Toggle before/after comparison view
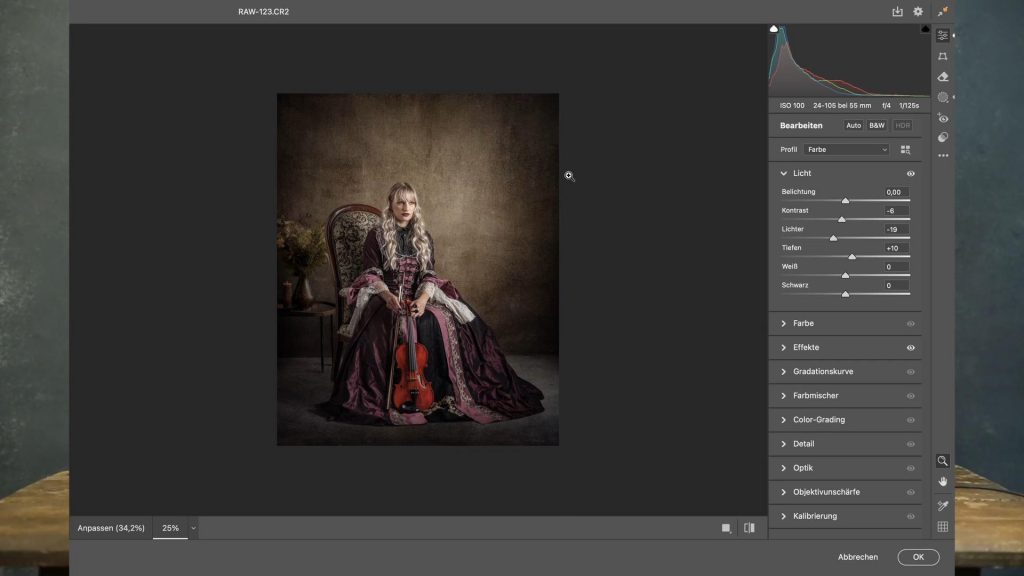 [x=749, y=528]
